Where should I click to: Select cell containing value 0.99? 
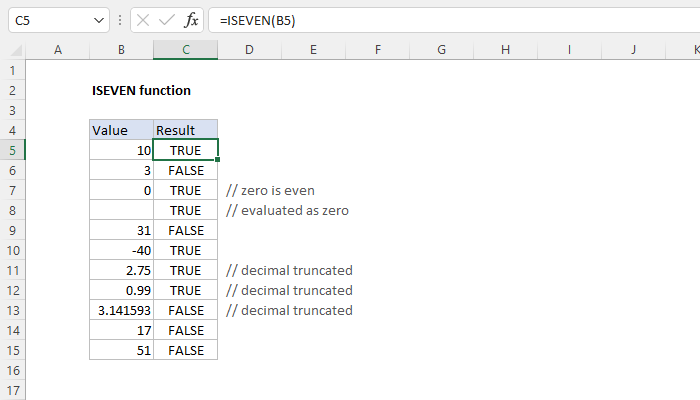(x=121, y=290)
